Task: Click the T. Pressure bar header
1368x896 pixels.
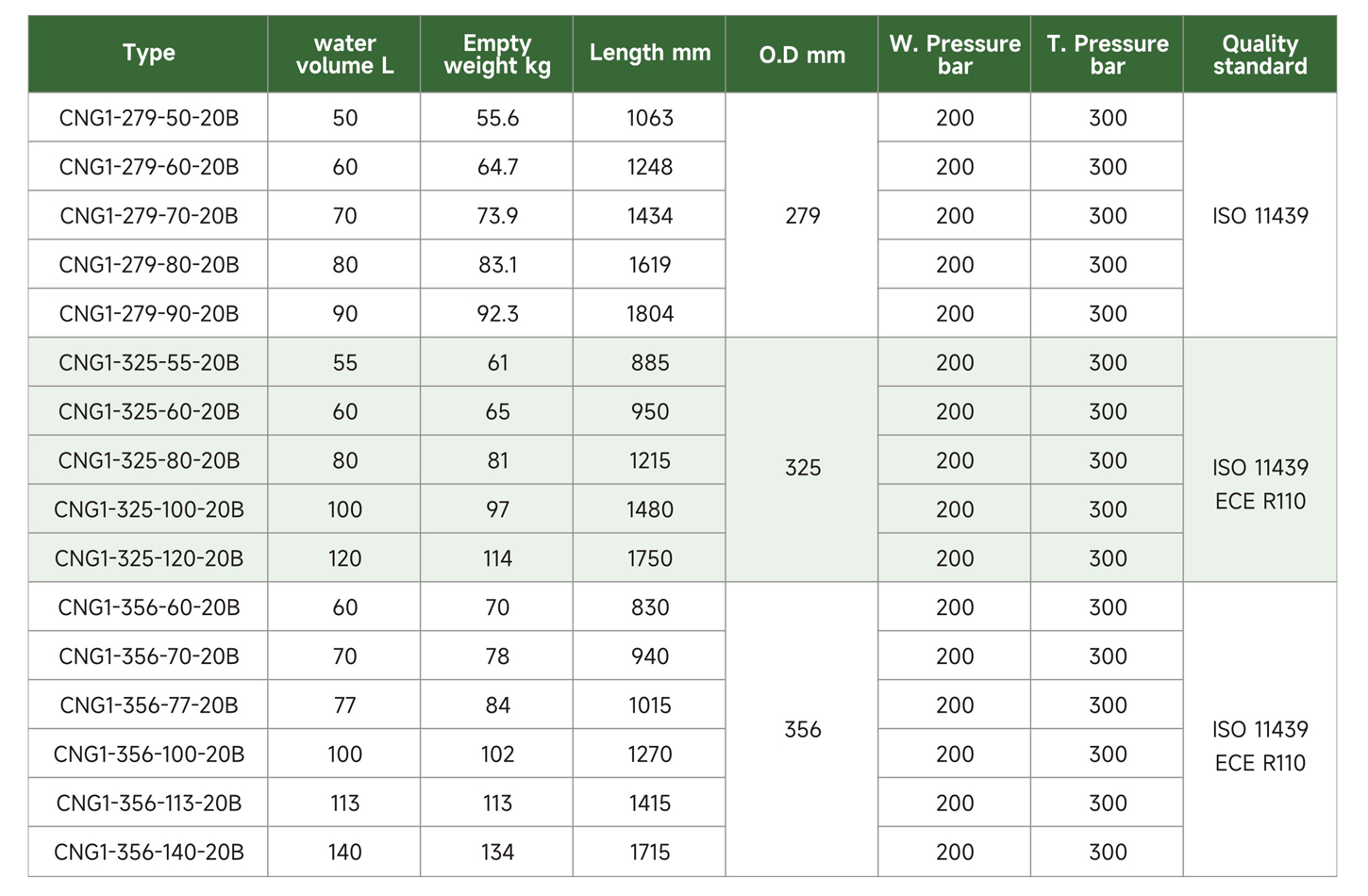Action: click(1108, 54)
